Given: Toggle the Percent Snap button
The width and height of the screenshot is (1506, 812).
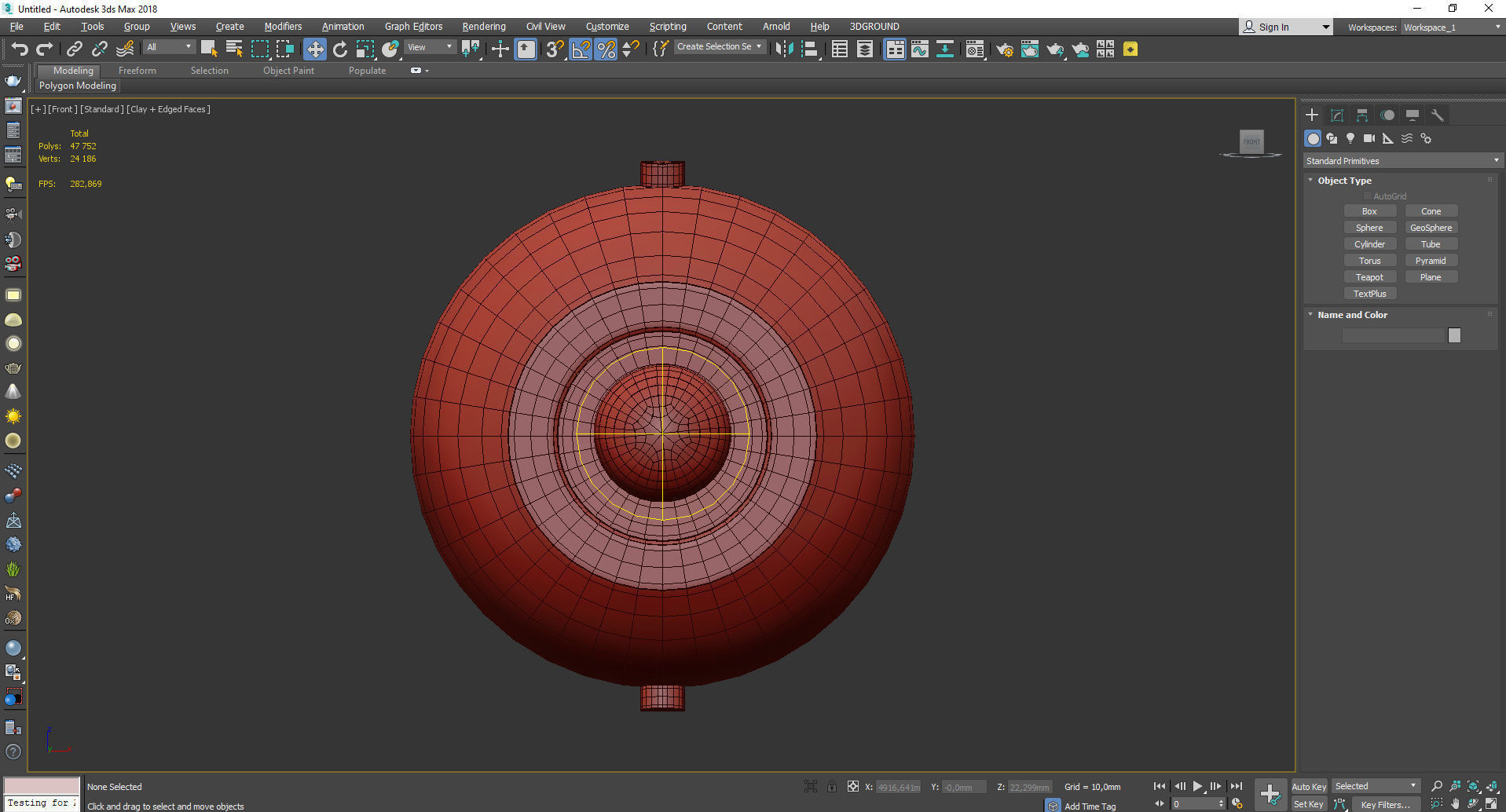Looking at the screenshot, I should pyautogui.click(x=606, y=49).
